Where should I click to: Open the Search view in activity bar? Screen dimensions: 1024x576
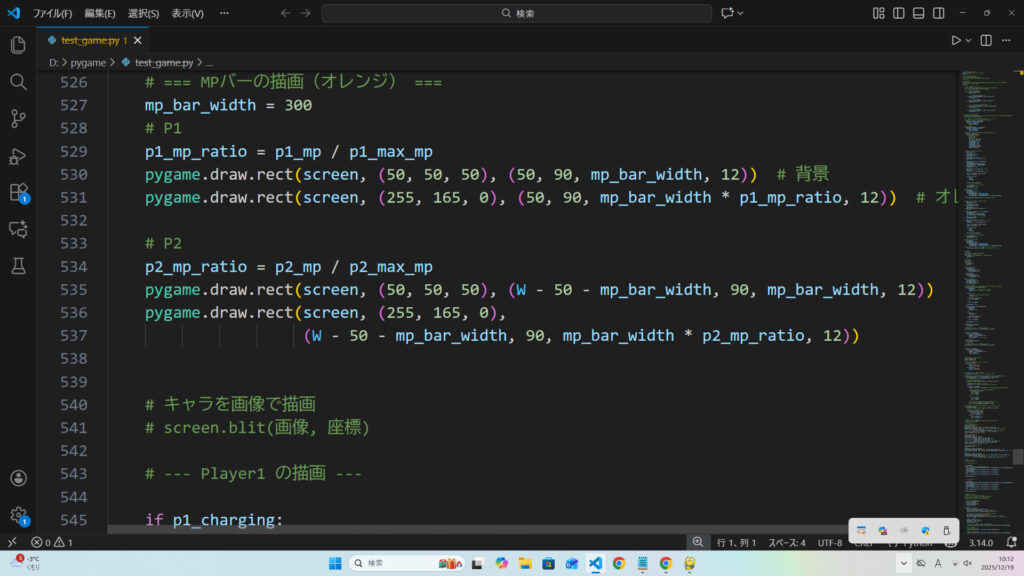click(x=17, y=82)
